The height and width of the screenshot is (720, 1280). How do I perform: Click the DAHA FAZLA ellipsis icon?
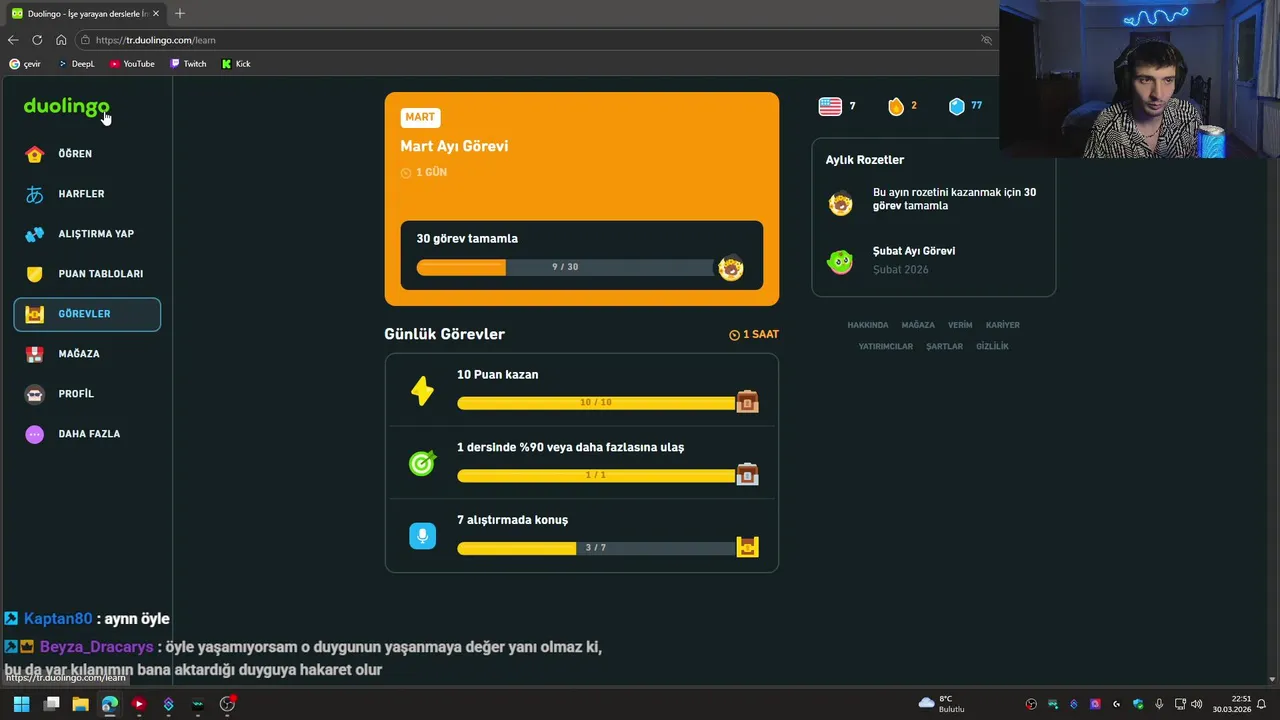coord(35,434)
